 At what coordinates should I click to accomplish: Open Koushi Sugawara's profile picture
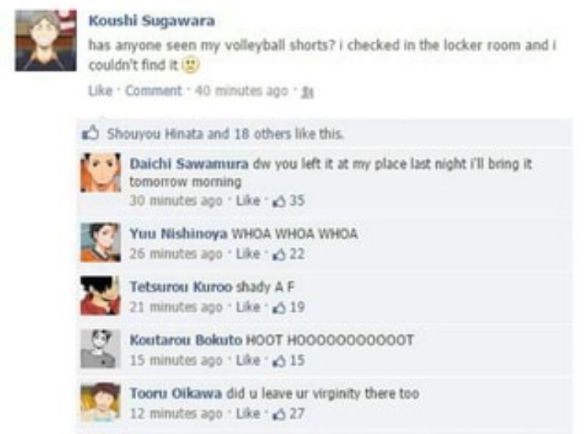pos(46,40)
